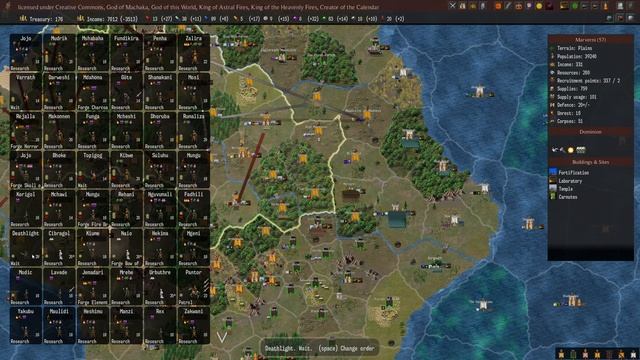
Task: Click the white statue icon near top-right corner
Action: (620, 6)
